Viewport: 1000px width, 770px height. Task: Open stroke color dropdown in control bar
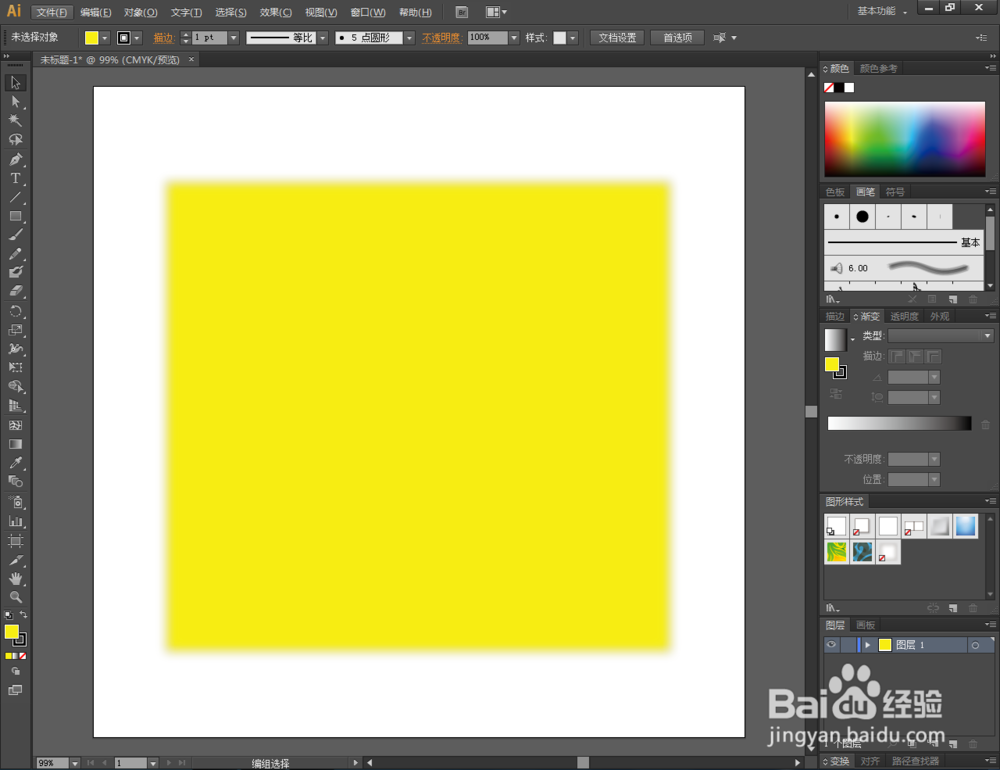click(136, 38)
